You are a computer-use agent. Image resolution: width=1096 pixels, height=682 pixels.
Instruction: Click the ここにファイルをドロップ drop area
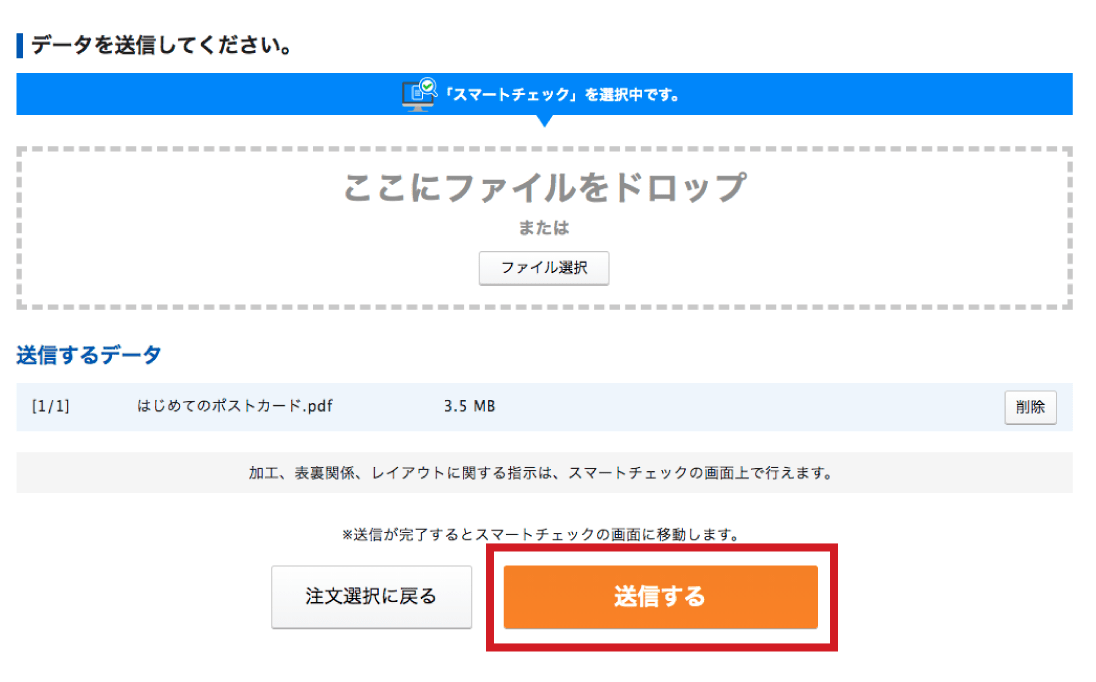[544, 187]
